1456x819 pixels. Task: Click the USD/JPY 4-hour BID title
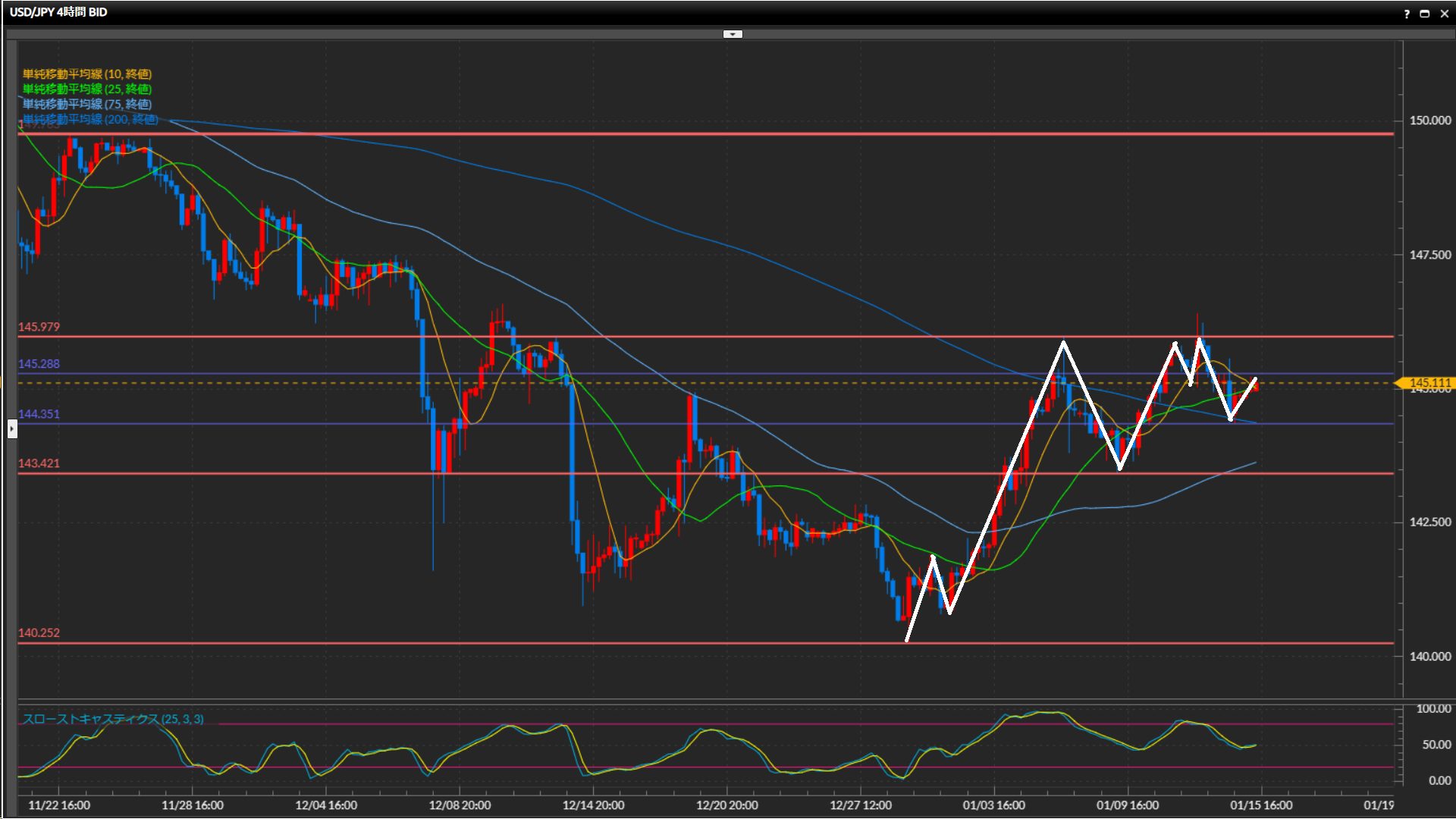pos(58,12)
